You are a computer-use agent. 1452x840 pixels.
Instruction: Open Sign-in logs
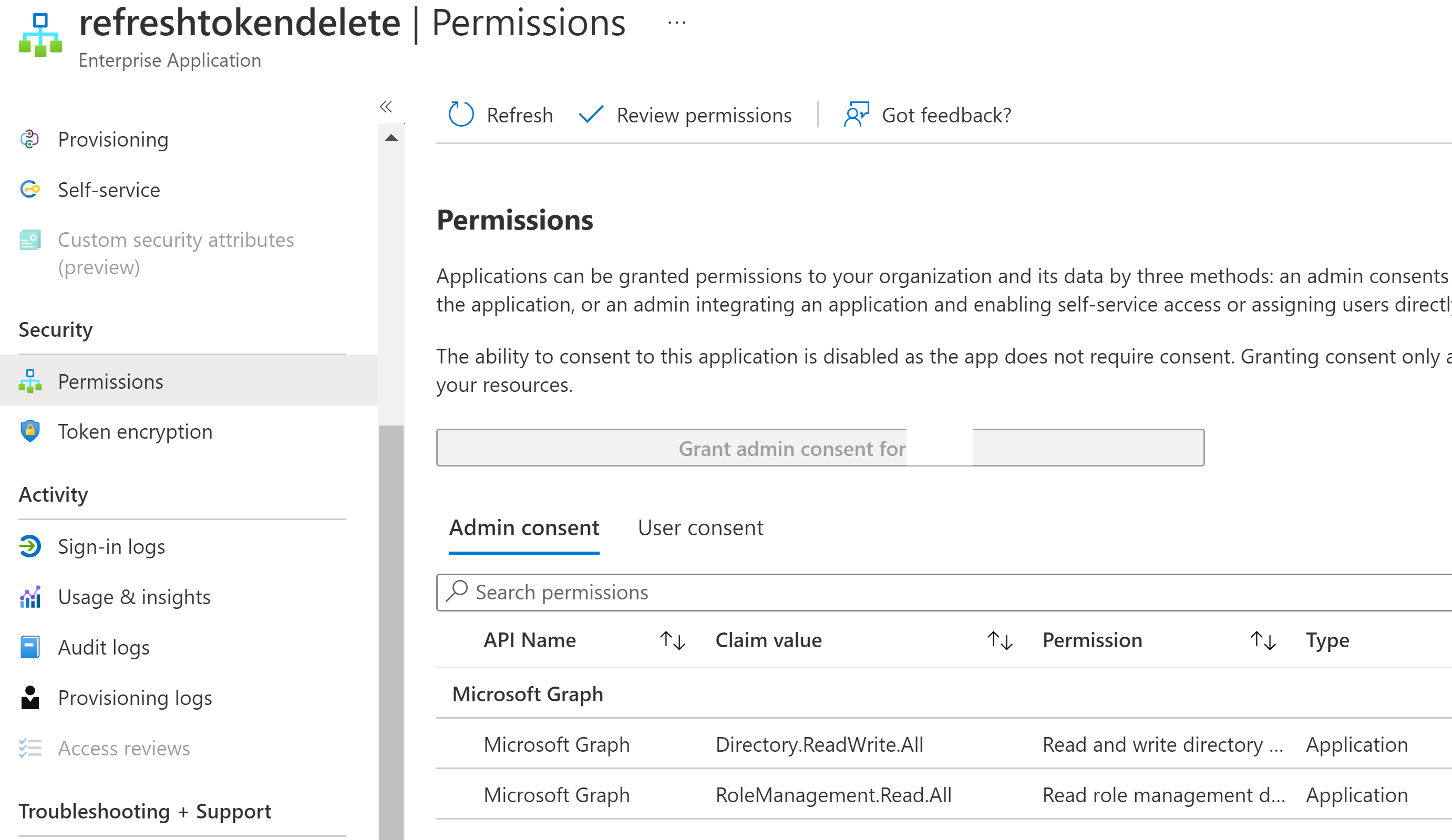tap(112, 547)
